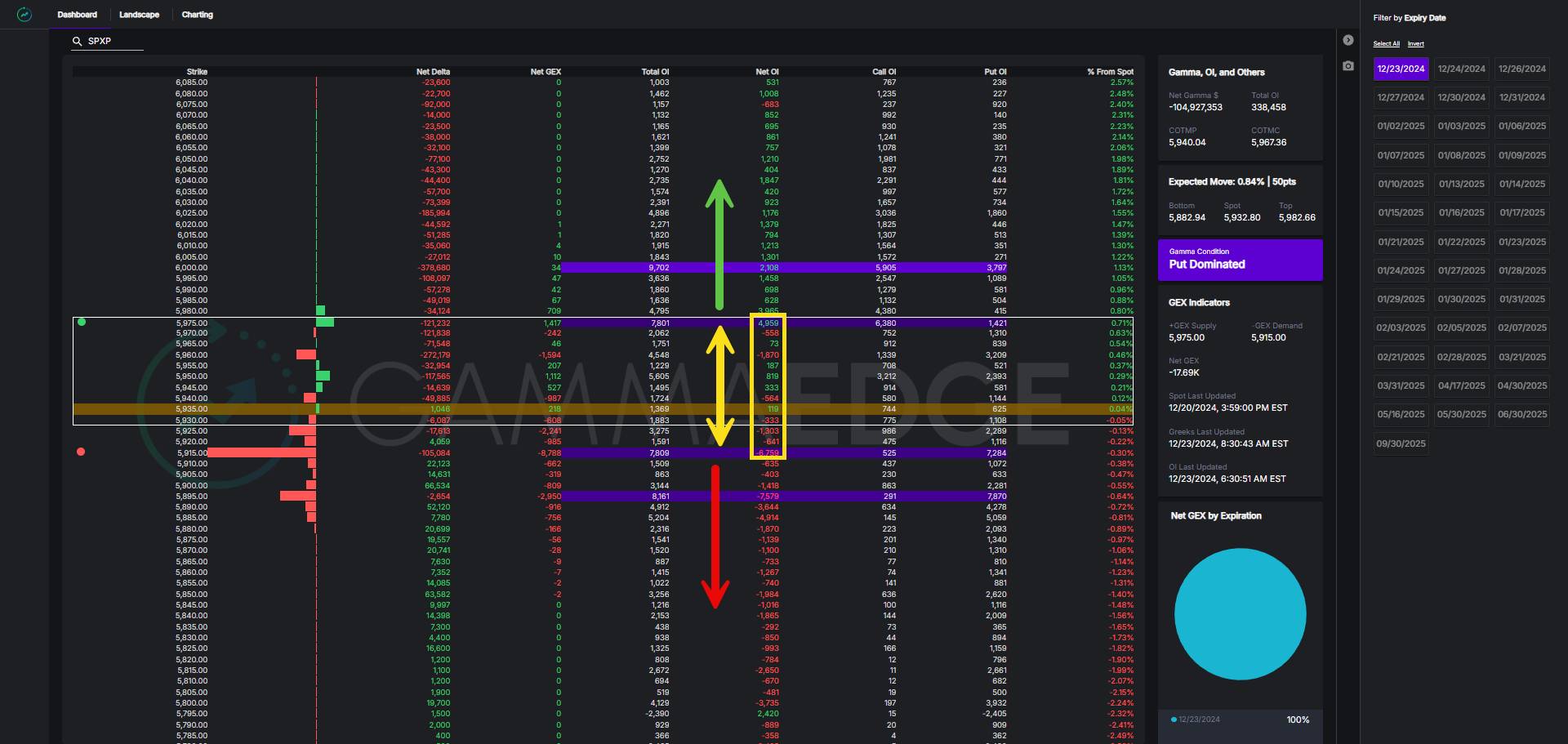The height and width of the screenshot is (744, 1568).
Task: Select the 09/30/2025 expiry date
Action: (1401, 443)
